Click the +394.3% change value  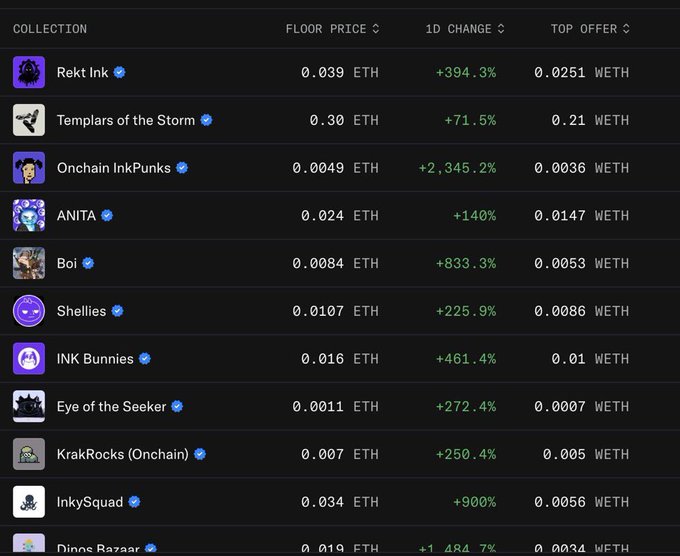[x=466, y=72]
